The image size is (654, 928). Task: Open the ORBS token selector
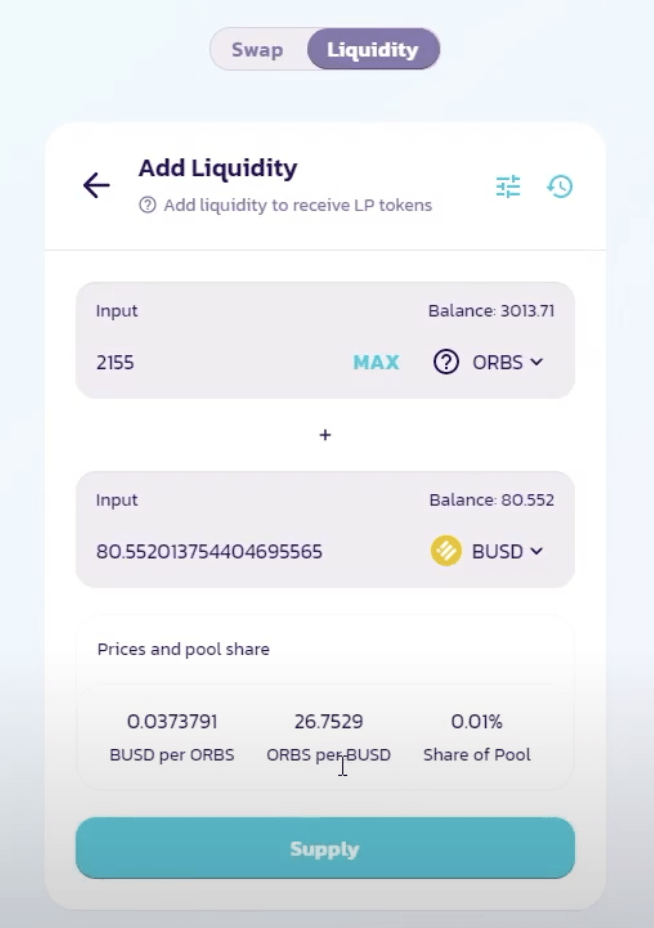pyautogui.click(x=488, y=362)
